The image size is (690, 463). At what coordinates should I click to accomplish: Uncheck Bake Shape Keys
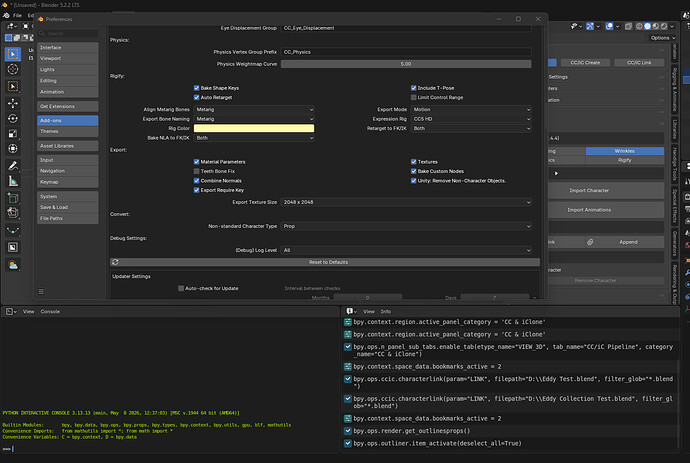[x=196, y=88]
